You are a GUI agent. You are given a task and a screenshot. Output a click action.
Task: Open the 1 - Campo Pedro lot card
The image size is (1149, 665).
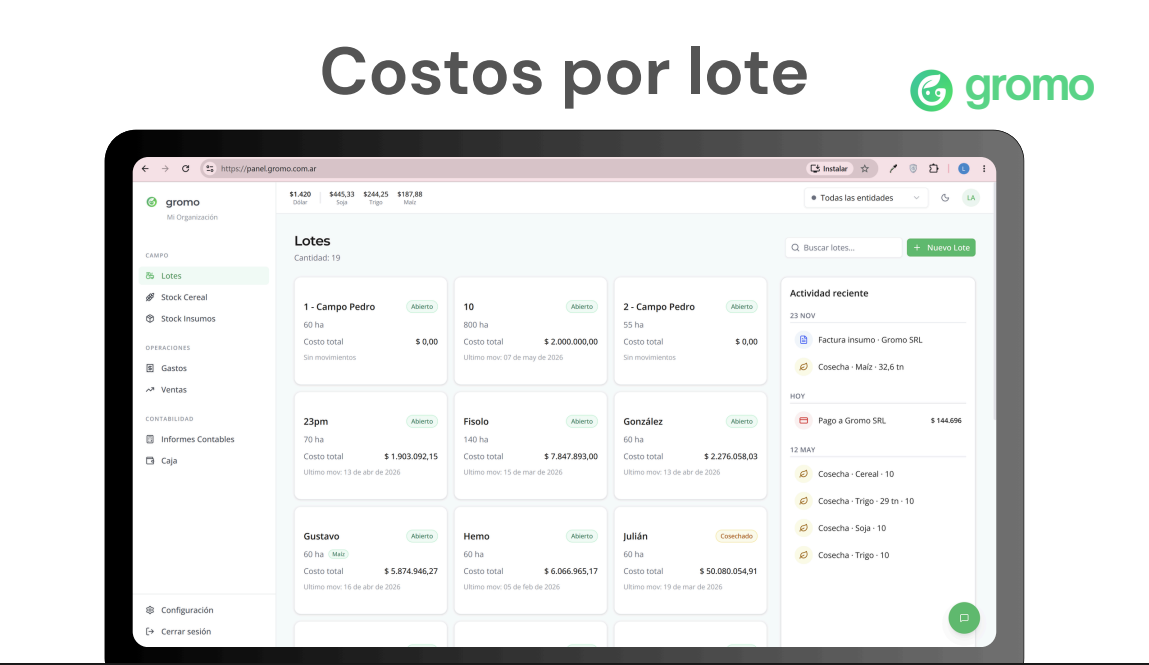(371, 330)
